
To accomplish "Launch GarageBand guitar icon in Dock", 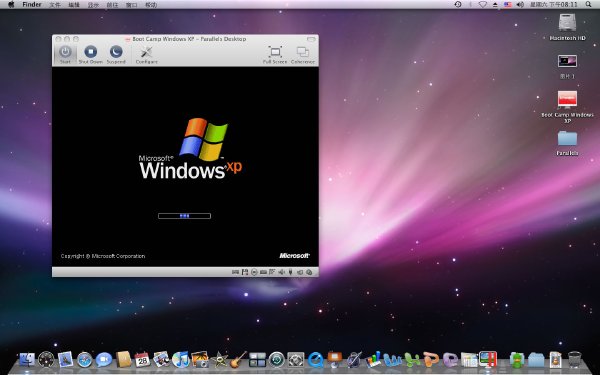I will (x=238, y=360).
